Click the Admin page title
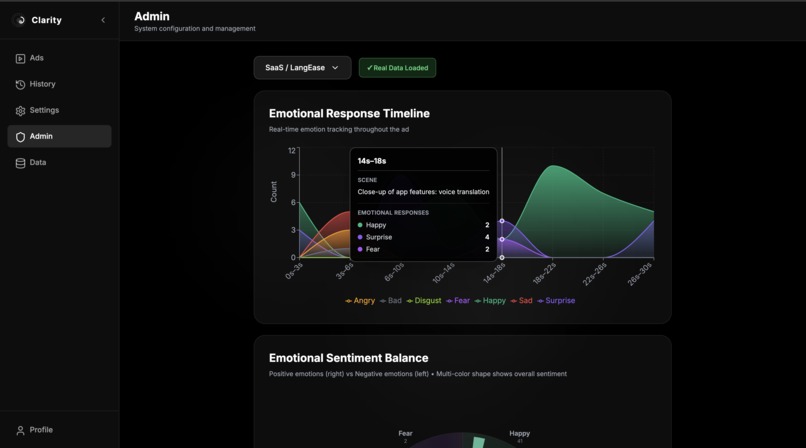The image size is (806, 448). click(152, 16)
